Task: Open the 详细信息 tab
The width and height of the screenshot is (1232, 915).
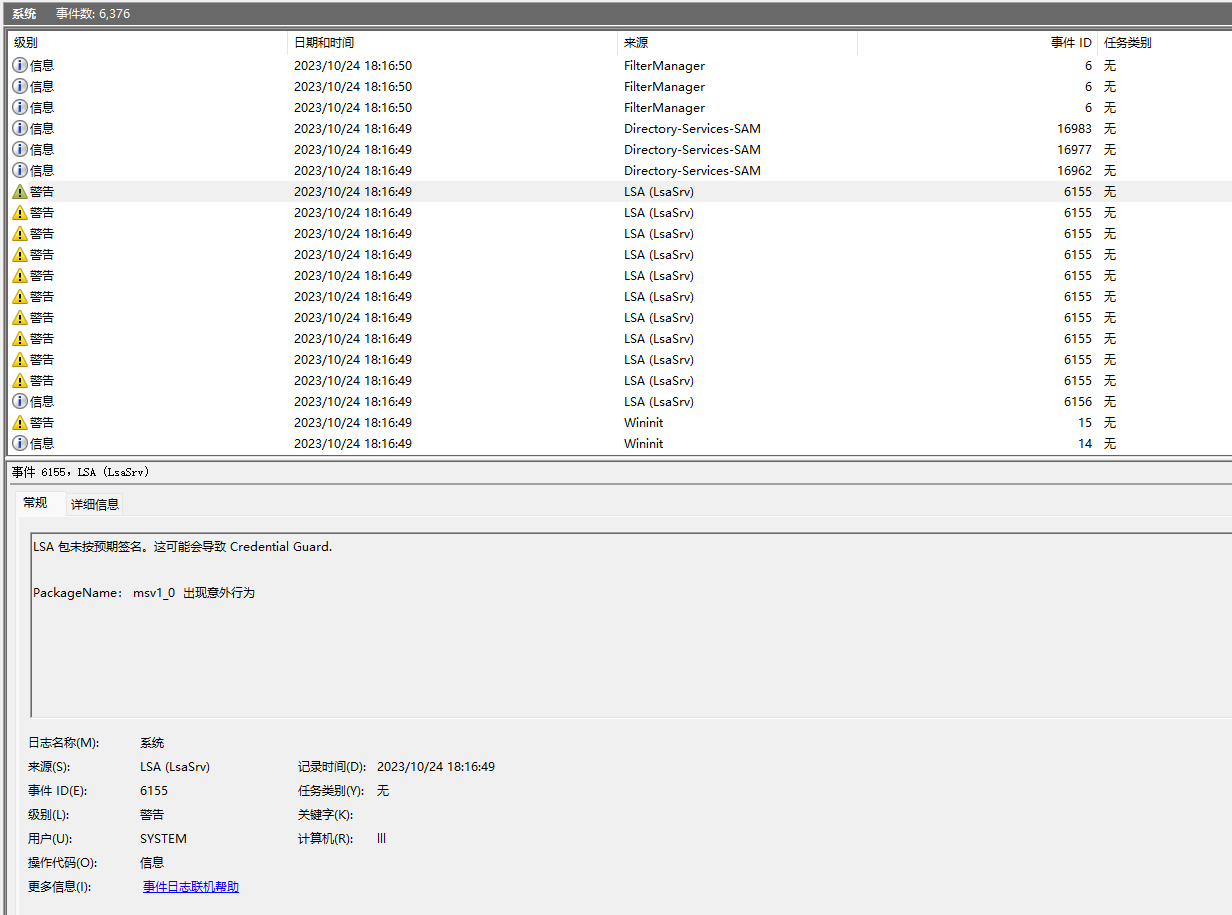Action: click(x=95, y=505)
